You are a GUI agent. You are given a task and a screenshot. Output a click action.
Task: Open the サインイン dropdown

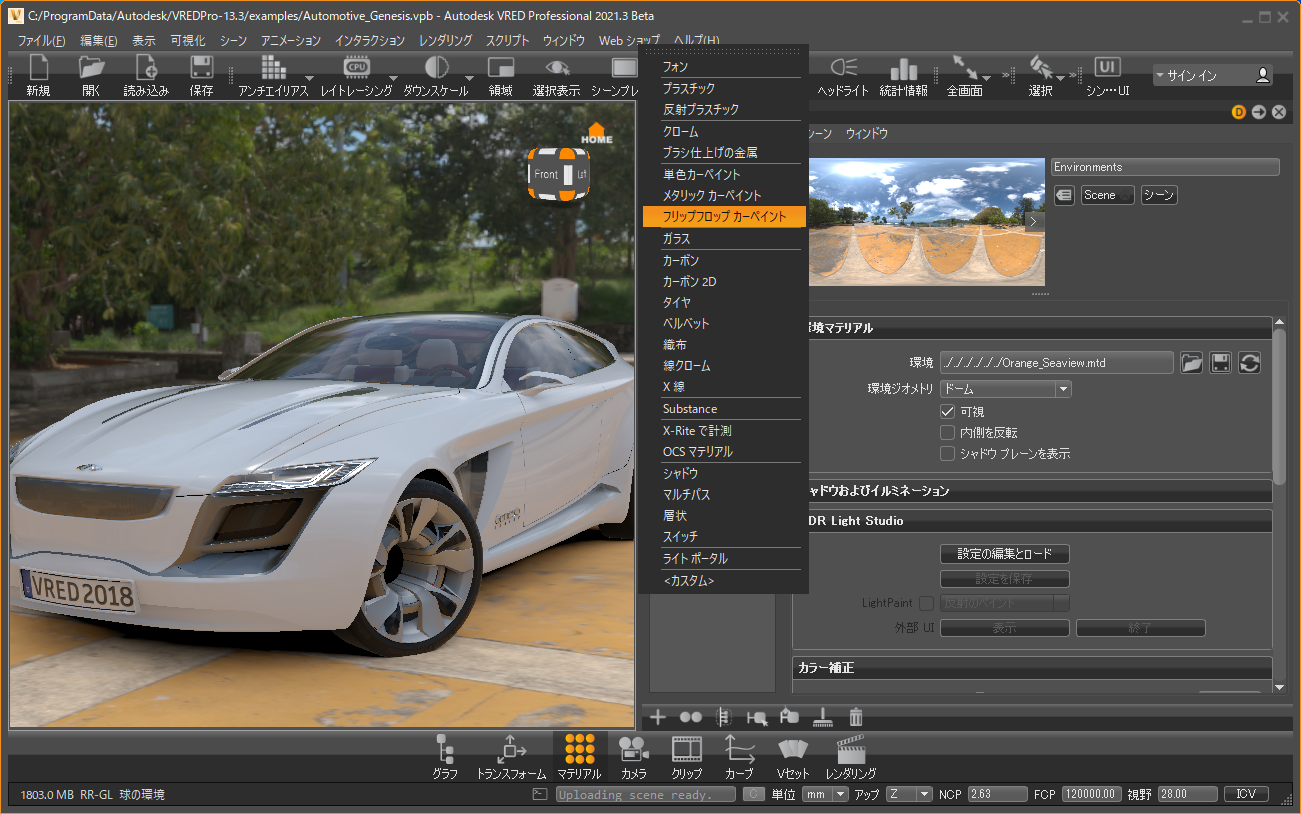tap(1211, 75)
